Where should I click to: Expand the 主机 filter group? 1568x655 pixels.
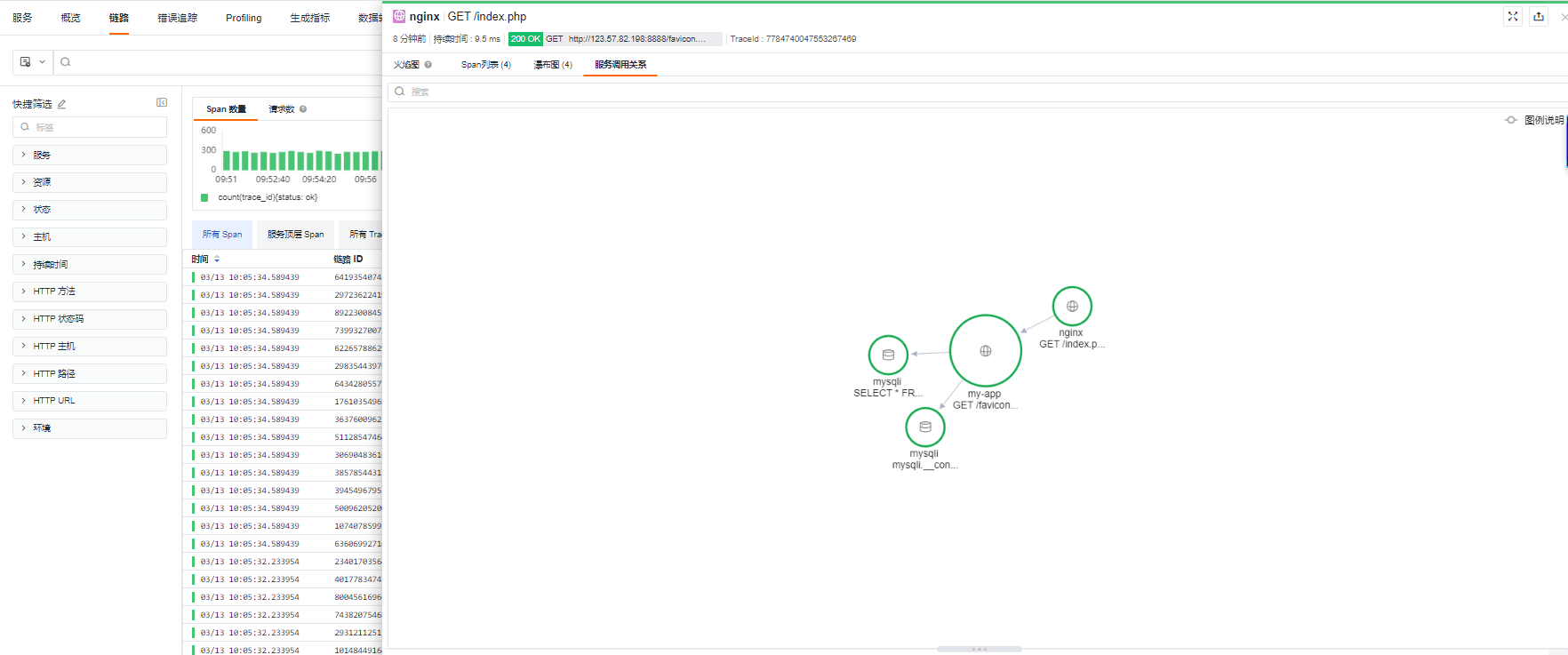[x=90, y=237]
